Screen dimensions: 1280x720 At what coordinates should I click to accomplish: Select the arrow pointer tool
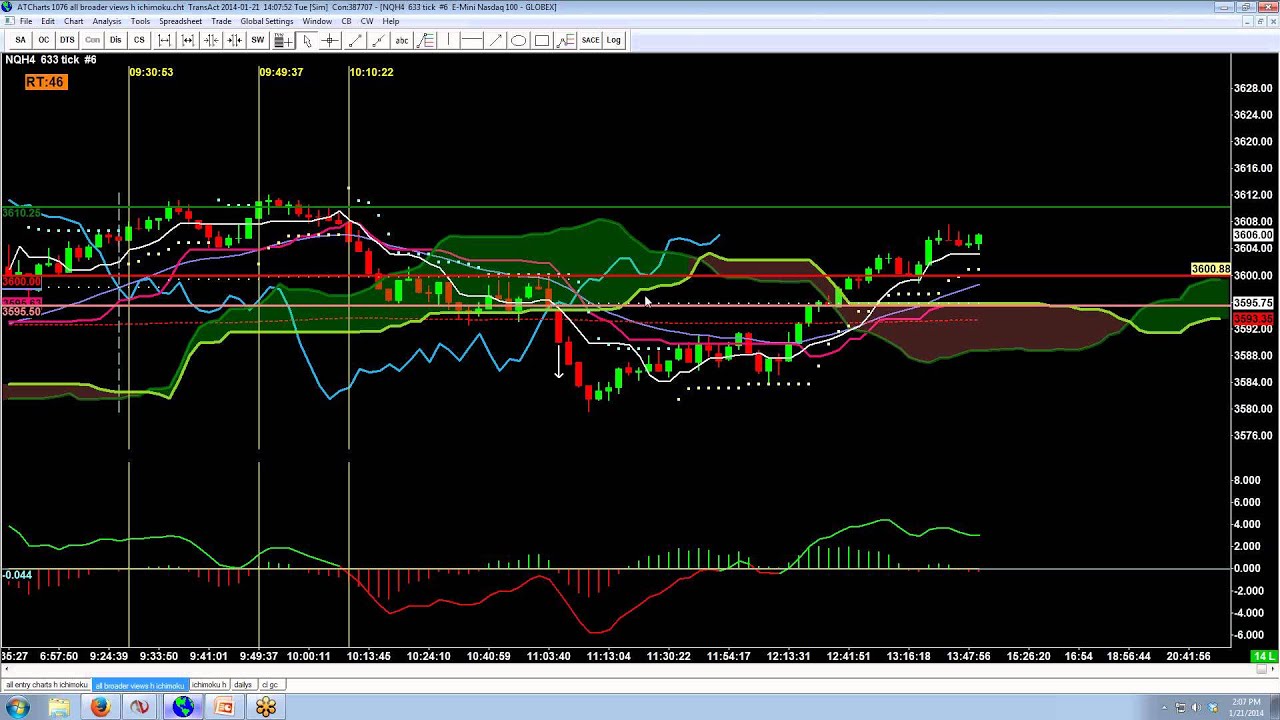pos(307,40)
